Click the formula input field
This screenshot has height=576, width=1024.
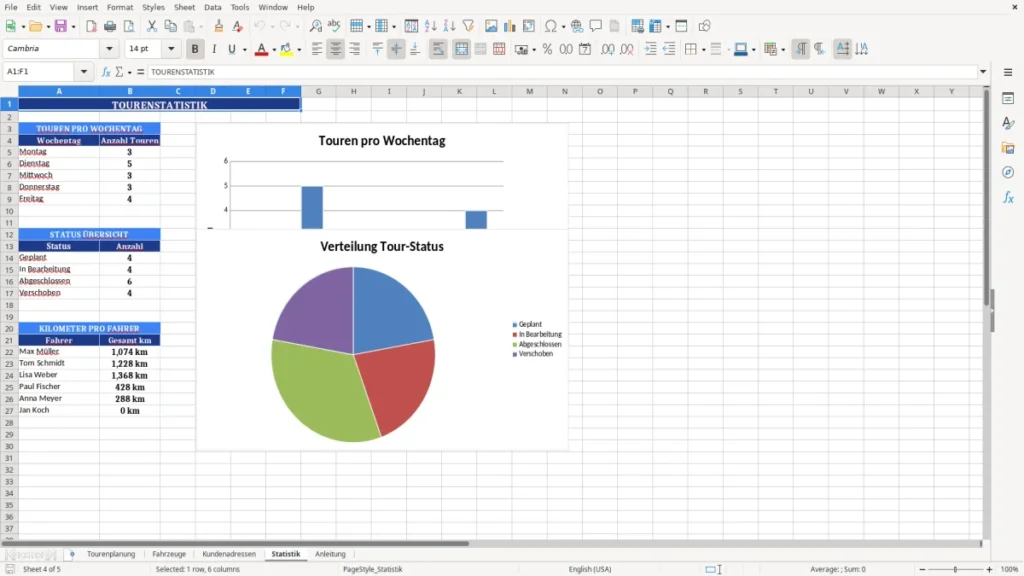562,72
